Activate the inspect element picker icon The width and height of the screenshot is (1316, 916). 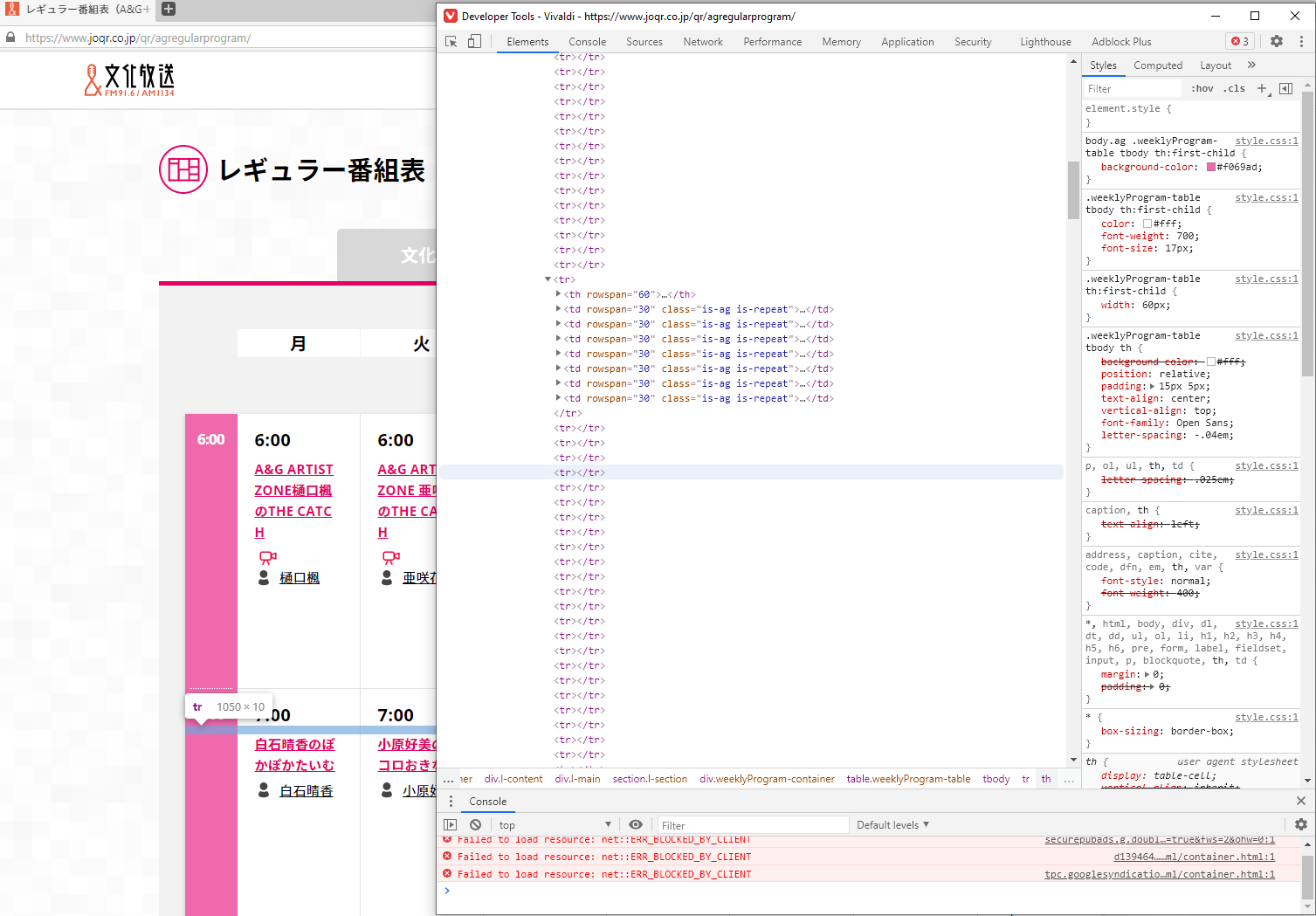tap(451, 42)
